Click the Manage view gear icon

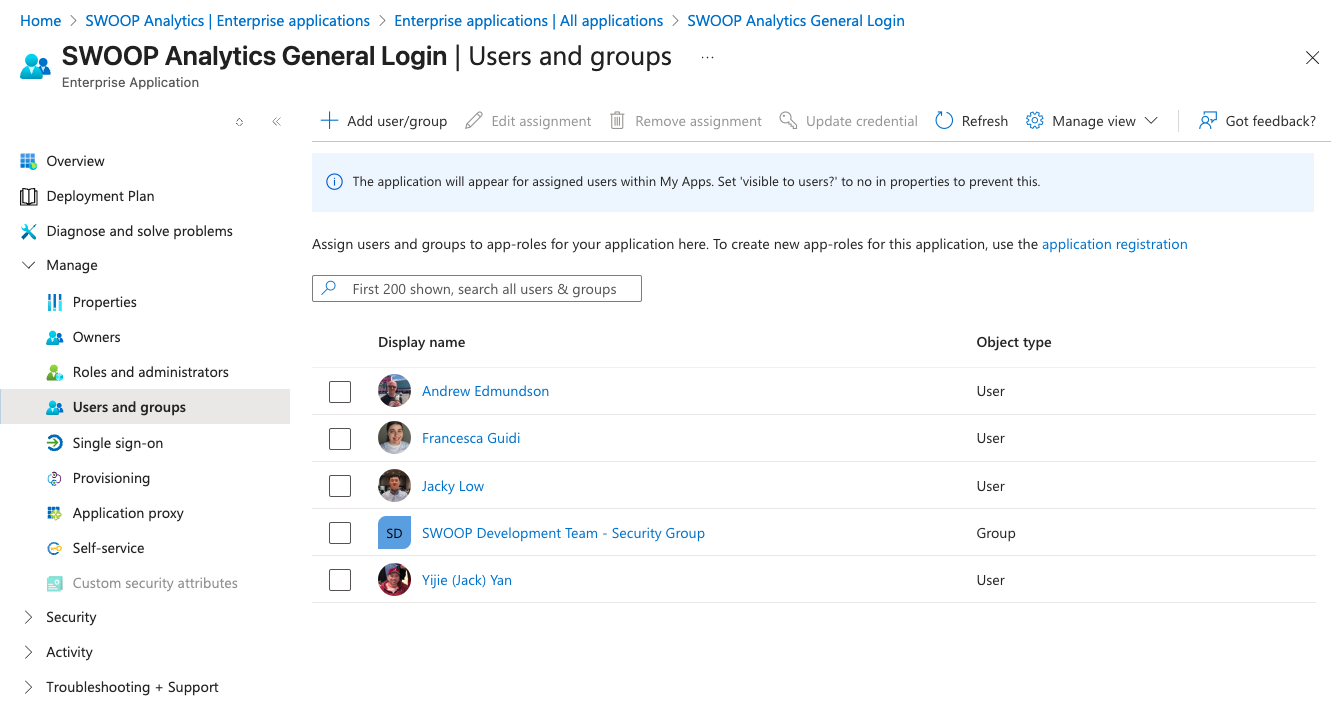tap(1035, 121)
